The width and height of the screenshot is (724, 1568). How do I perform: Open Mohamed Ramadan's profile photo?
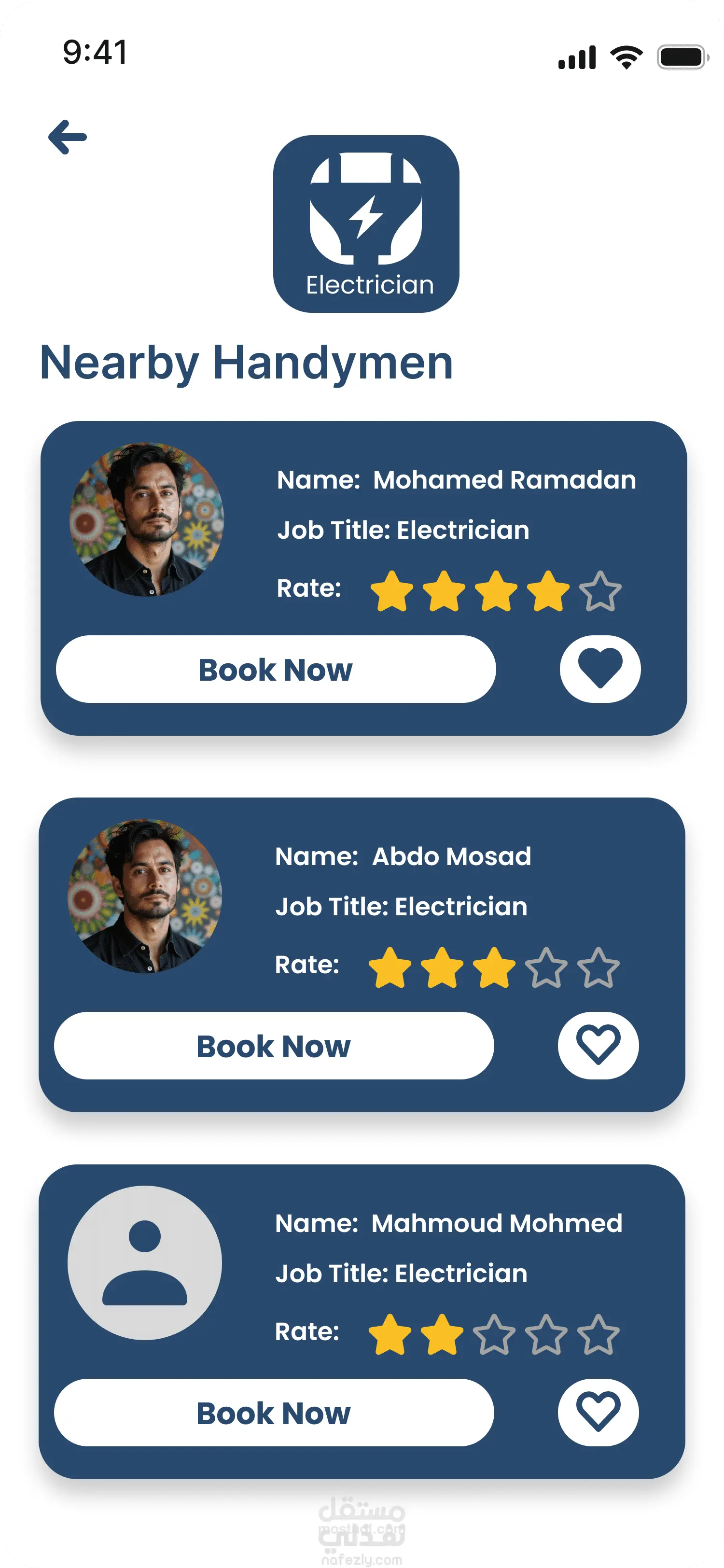click(x=147, y=519)
